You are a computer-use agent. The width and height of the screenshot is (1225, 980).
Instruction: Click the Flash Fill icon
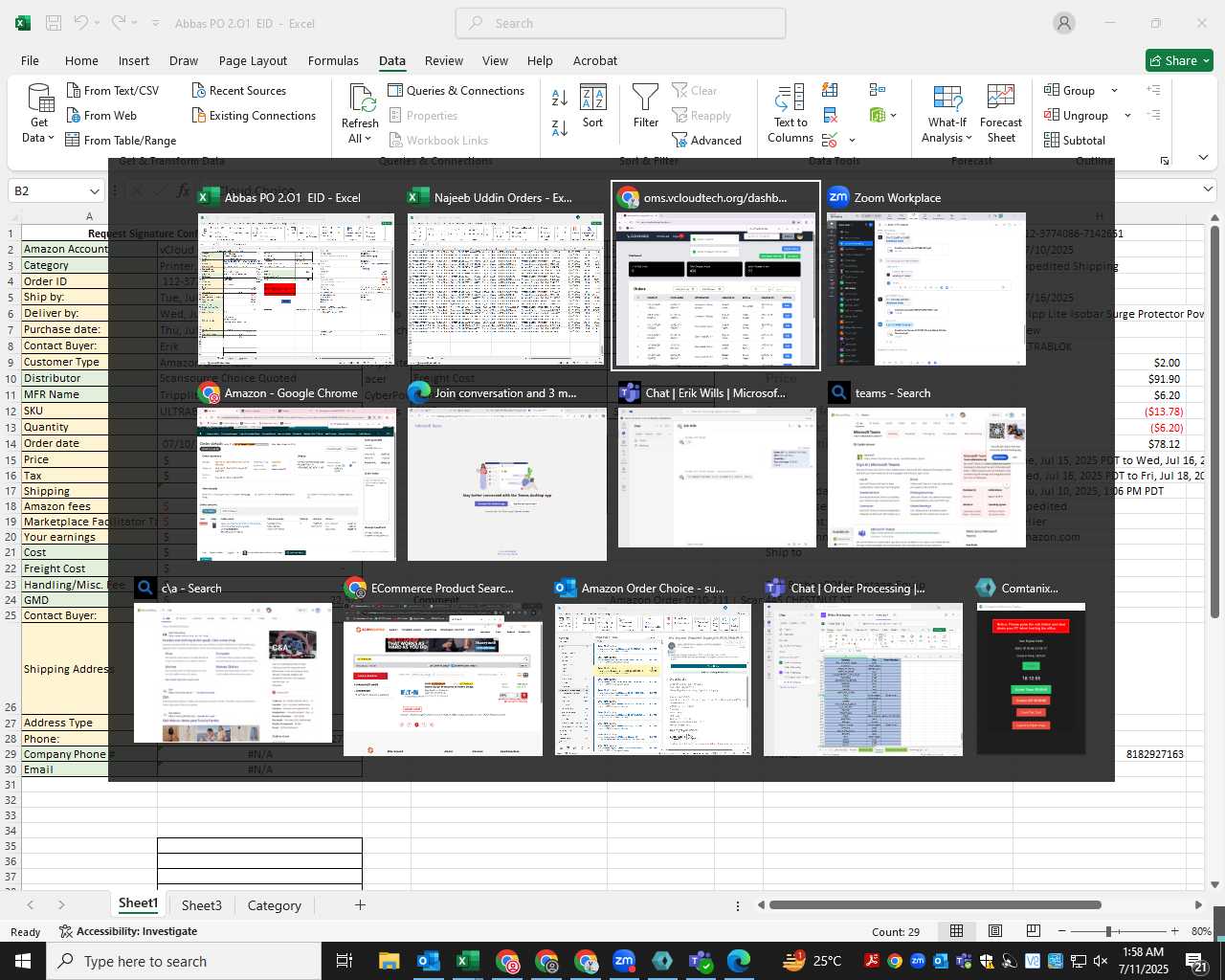(x=830, y=90)
